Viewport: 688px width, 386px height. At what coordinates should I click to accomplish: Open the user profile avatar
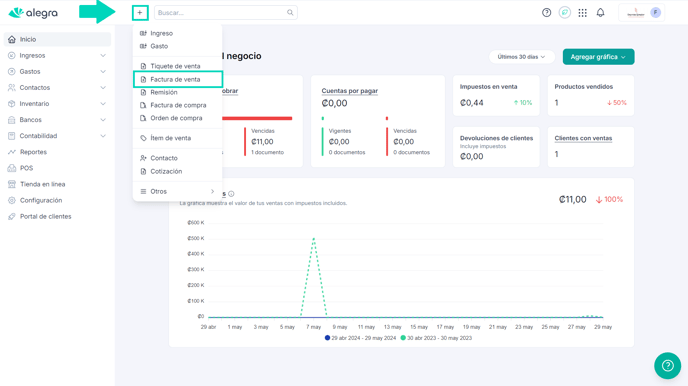point(656,13)
